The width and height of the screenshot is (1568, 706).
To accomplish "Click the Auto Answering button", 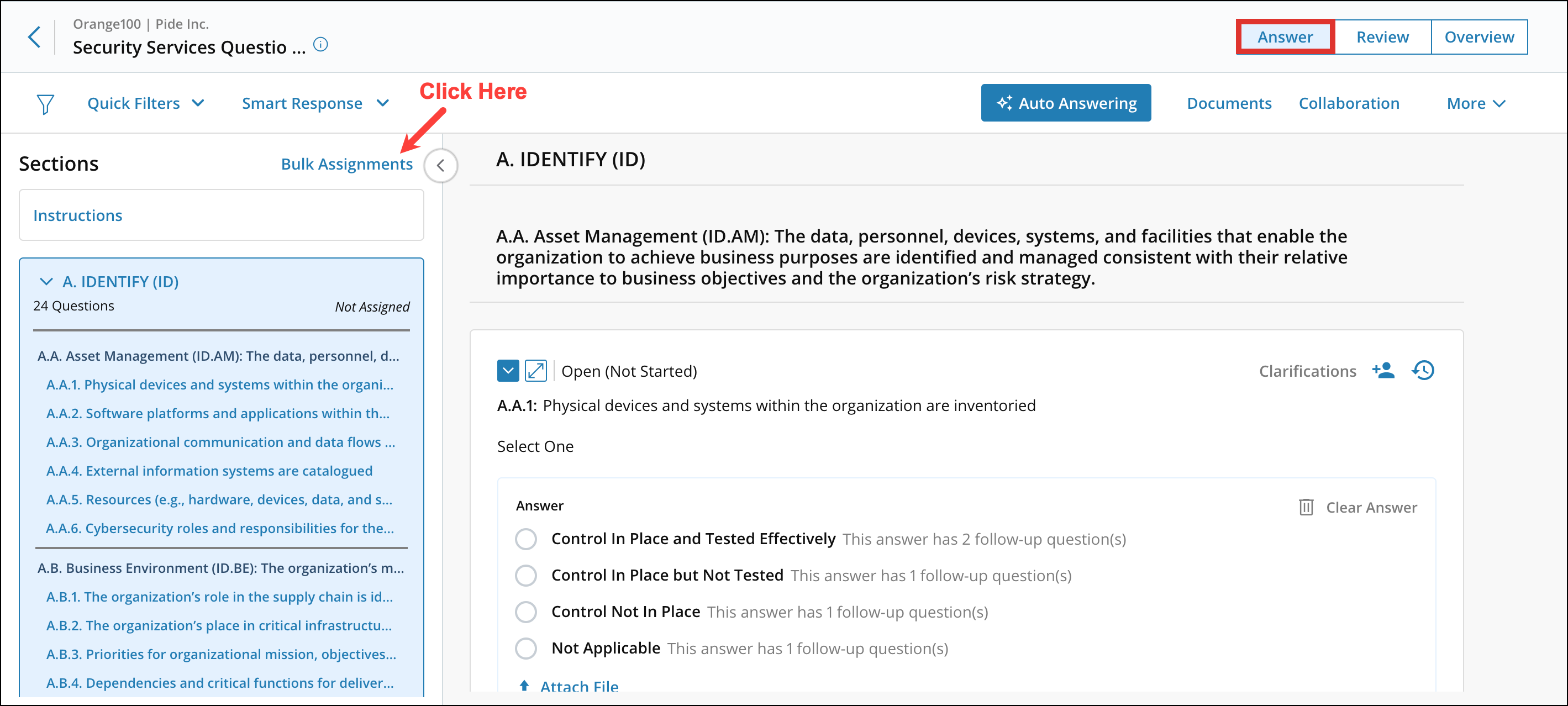I will pos(1066,103).
